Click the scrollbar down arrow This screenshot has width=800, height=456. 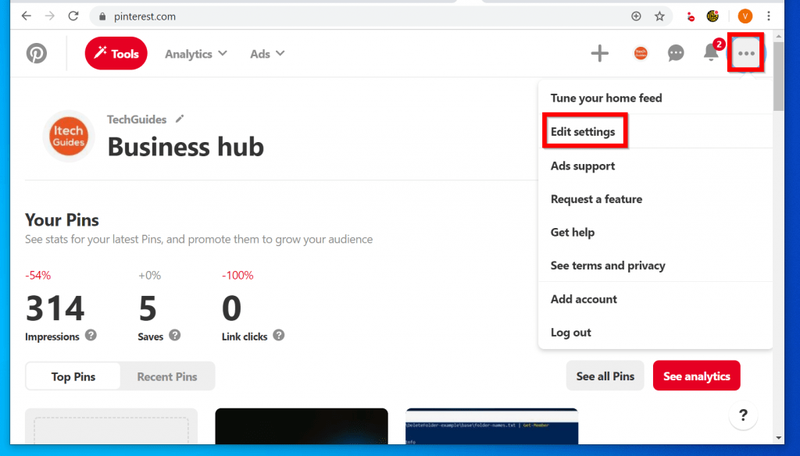tap(778, 438)
